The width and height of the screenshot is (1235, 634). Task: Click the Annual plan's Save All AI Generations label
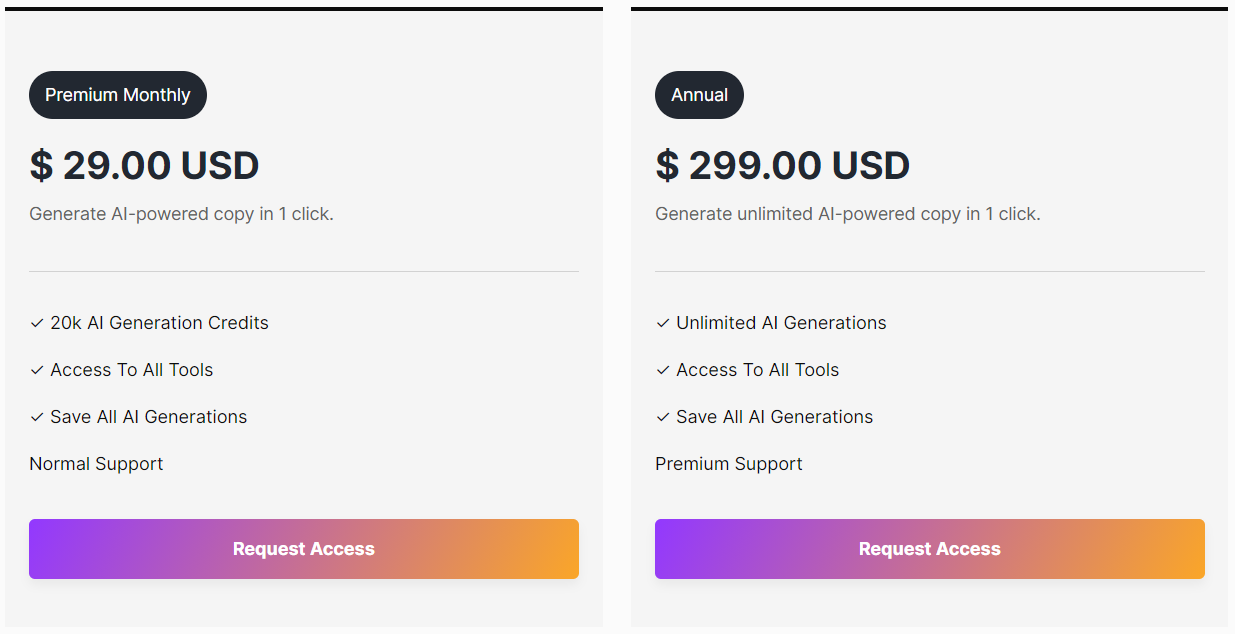(774, 417)
